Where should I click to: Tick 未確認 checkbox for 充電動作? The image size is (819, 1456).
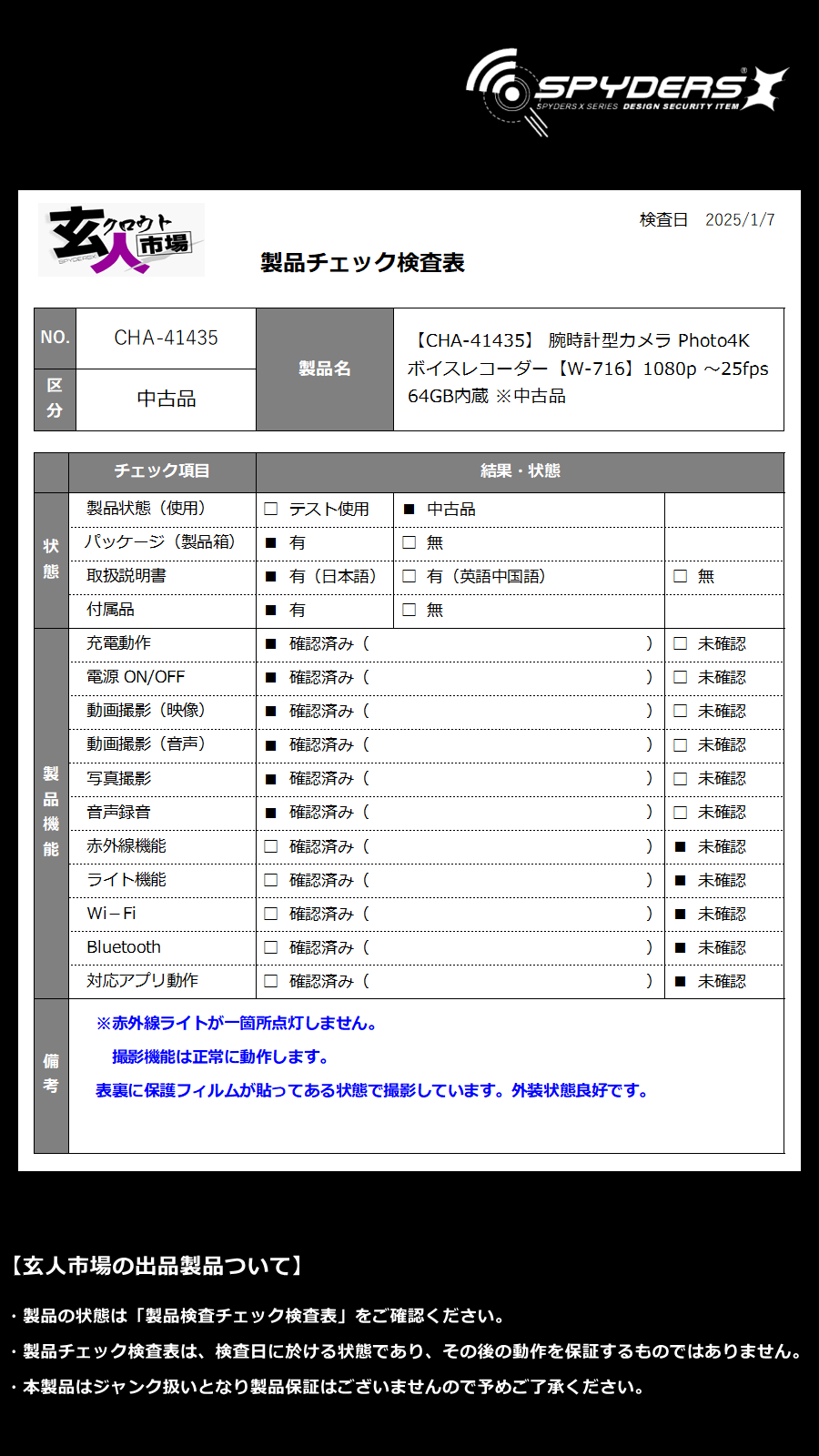(680, 643)
